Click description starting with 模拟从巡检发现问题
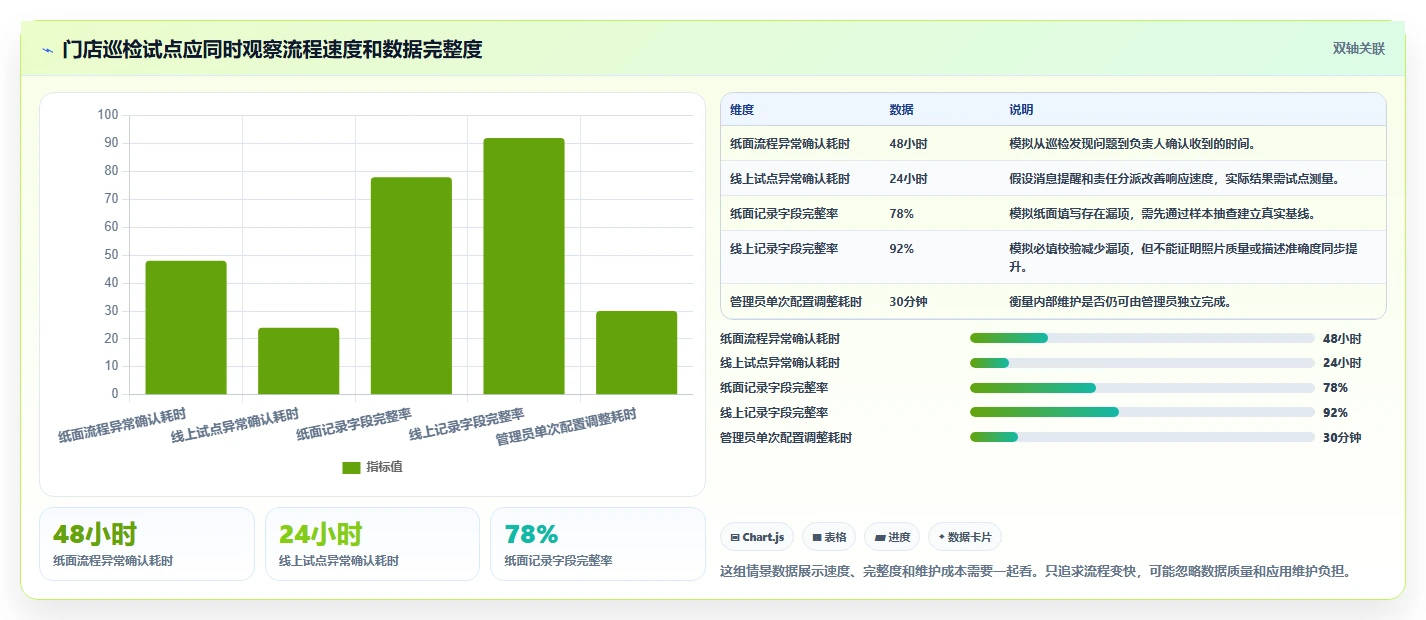 point(1133,144)
